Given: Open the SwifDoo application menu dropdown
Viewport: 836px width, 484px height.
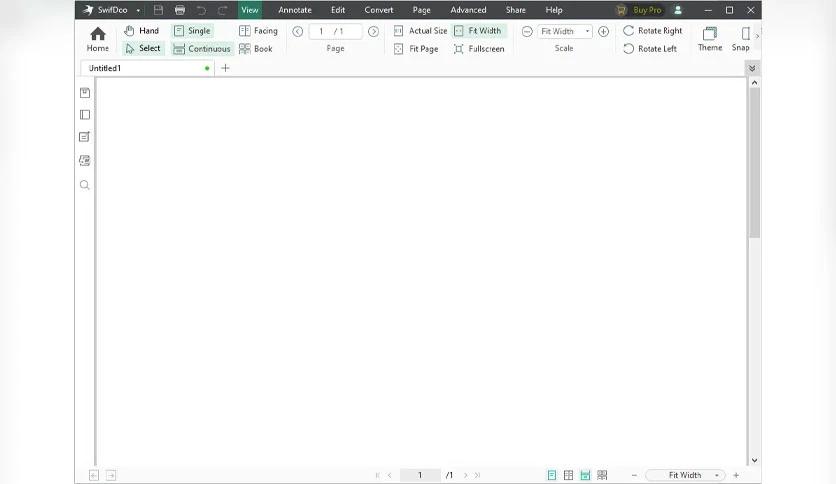Looking at the screenshot, I should pyautogui.click(x=138, y=10).
